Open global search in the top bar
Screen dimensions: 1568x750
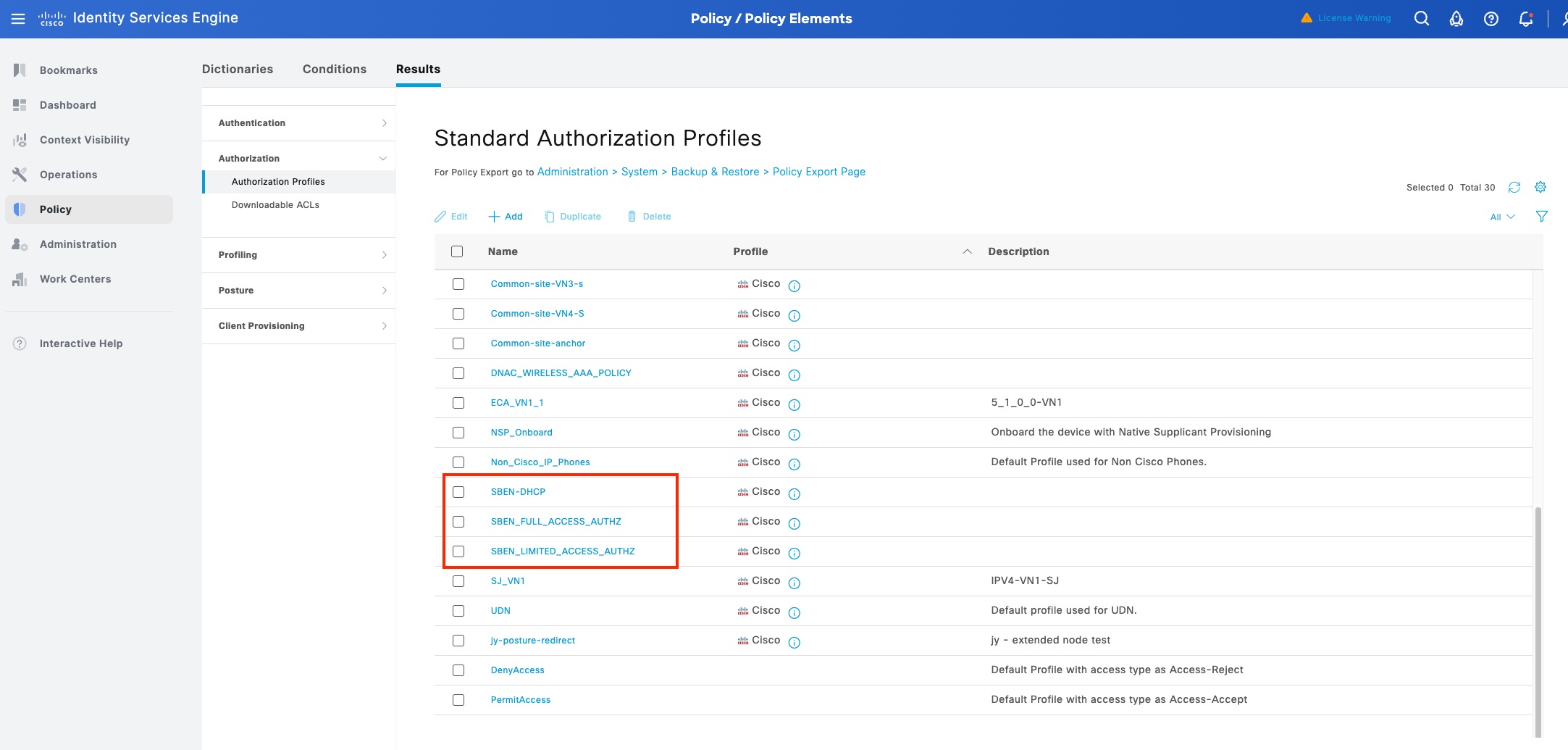coord(1422,18)
